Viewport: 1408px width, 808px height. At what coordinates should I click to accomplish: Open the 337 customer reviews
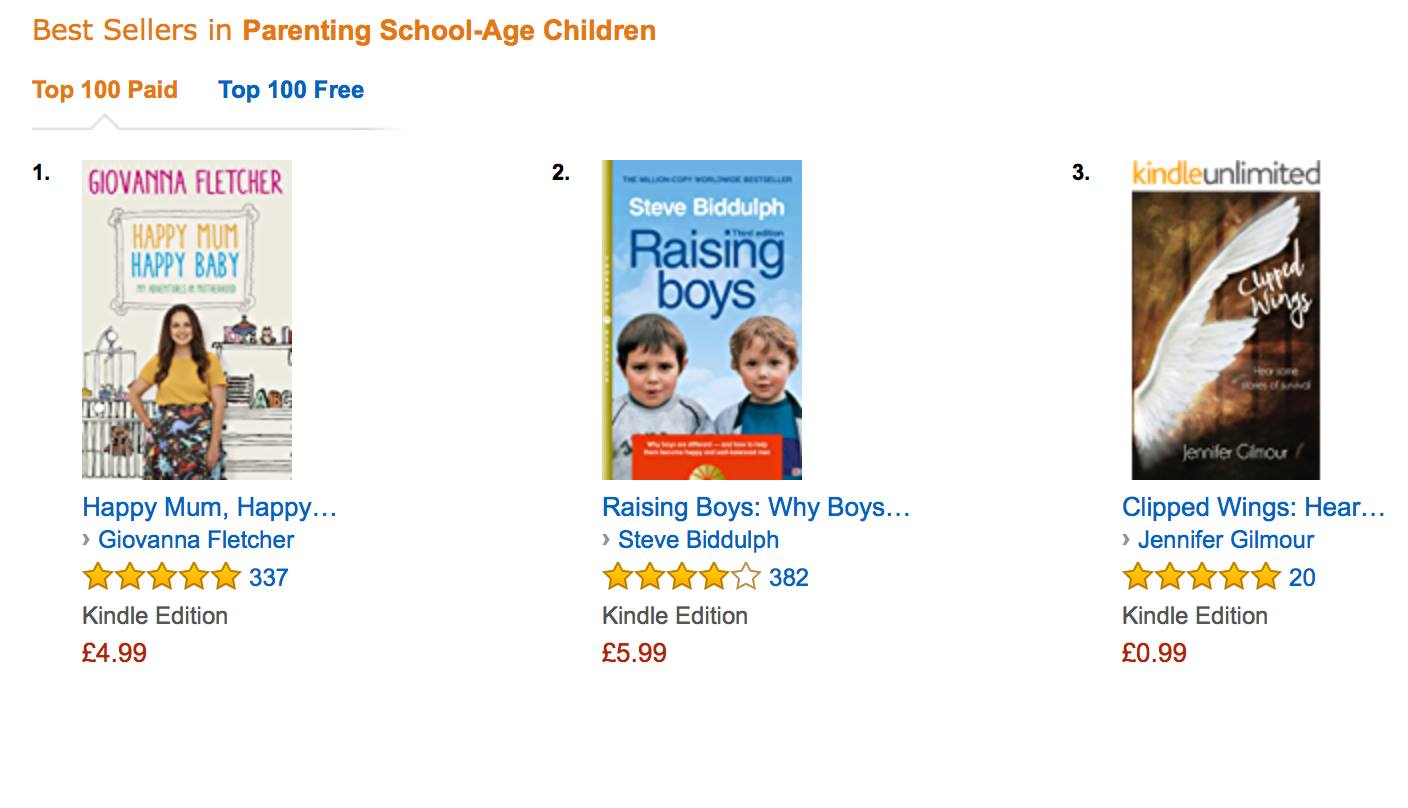coord(269,578)
